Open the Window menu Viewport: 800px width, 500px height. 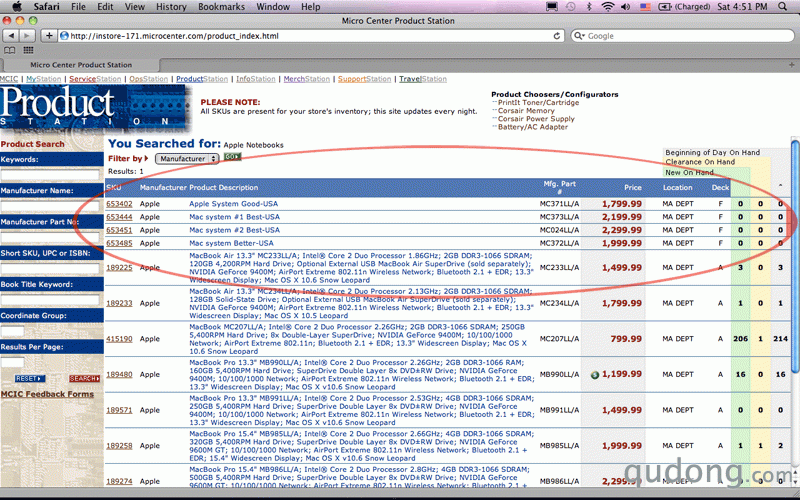click(x=273, y=7)
